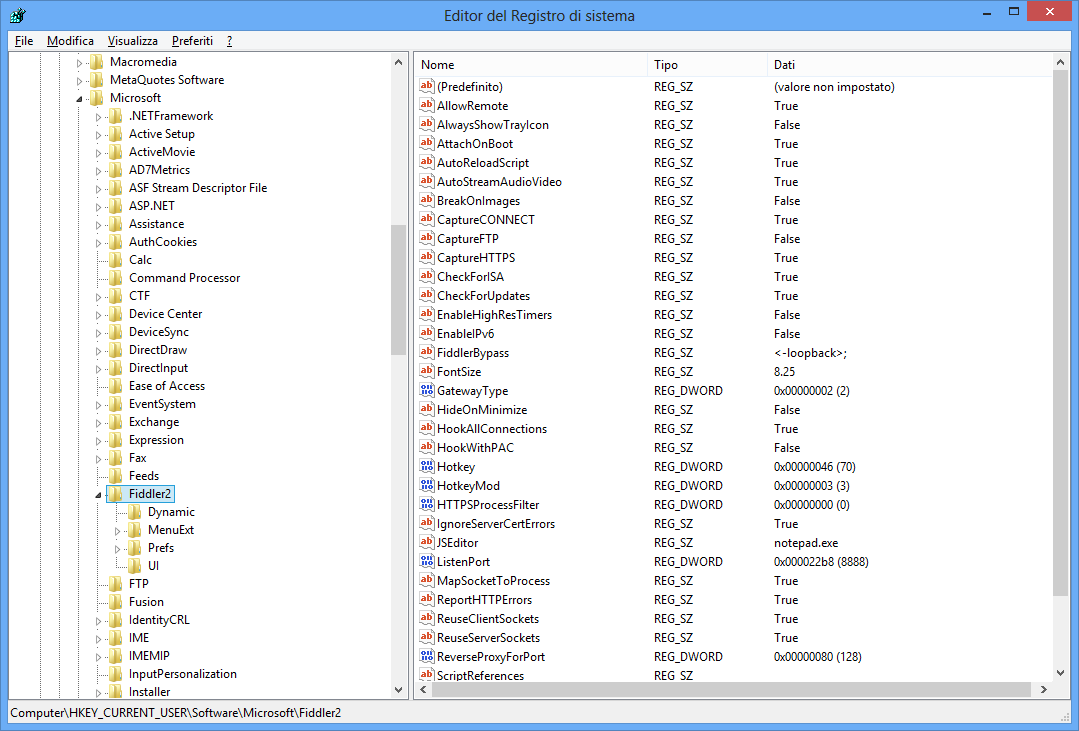Click the folder icon next to Prefs
Screen dimensions: 1079x731
tap(135, 547)
